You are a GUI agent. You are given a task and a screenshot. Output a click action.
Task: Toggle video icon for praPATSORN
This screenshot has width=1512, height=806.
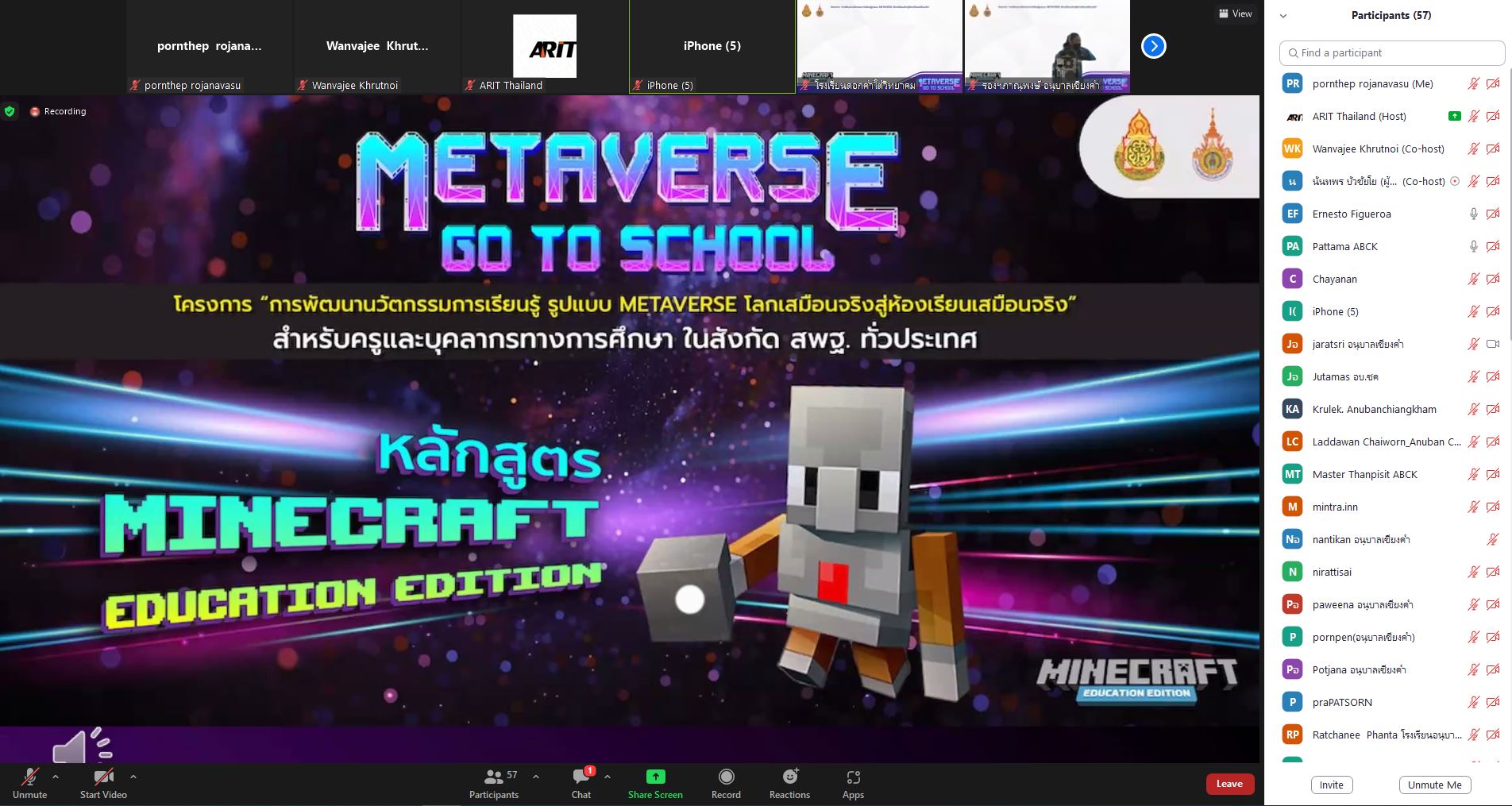[1493, 702]
